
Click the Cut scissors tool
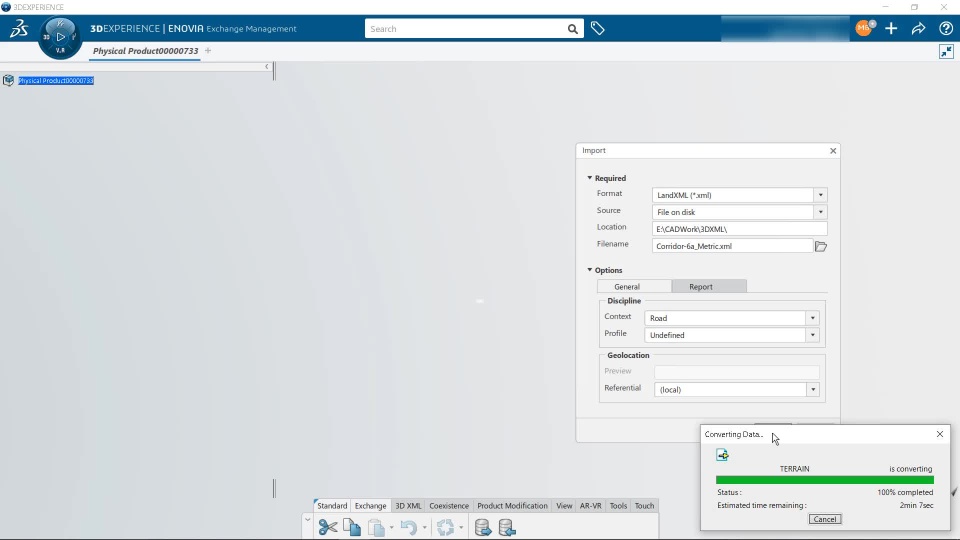(x=328, y=527)
